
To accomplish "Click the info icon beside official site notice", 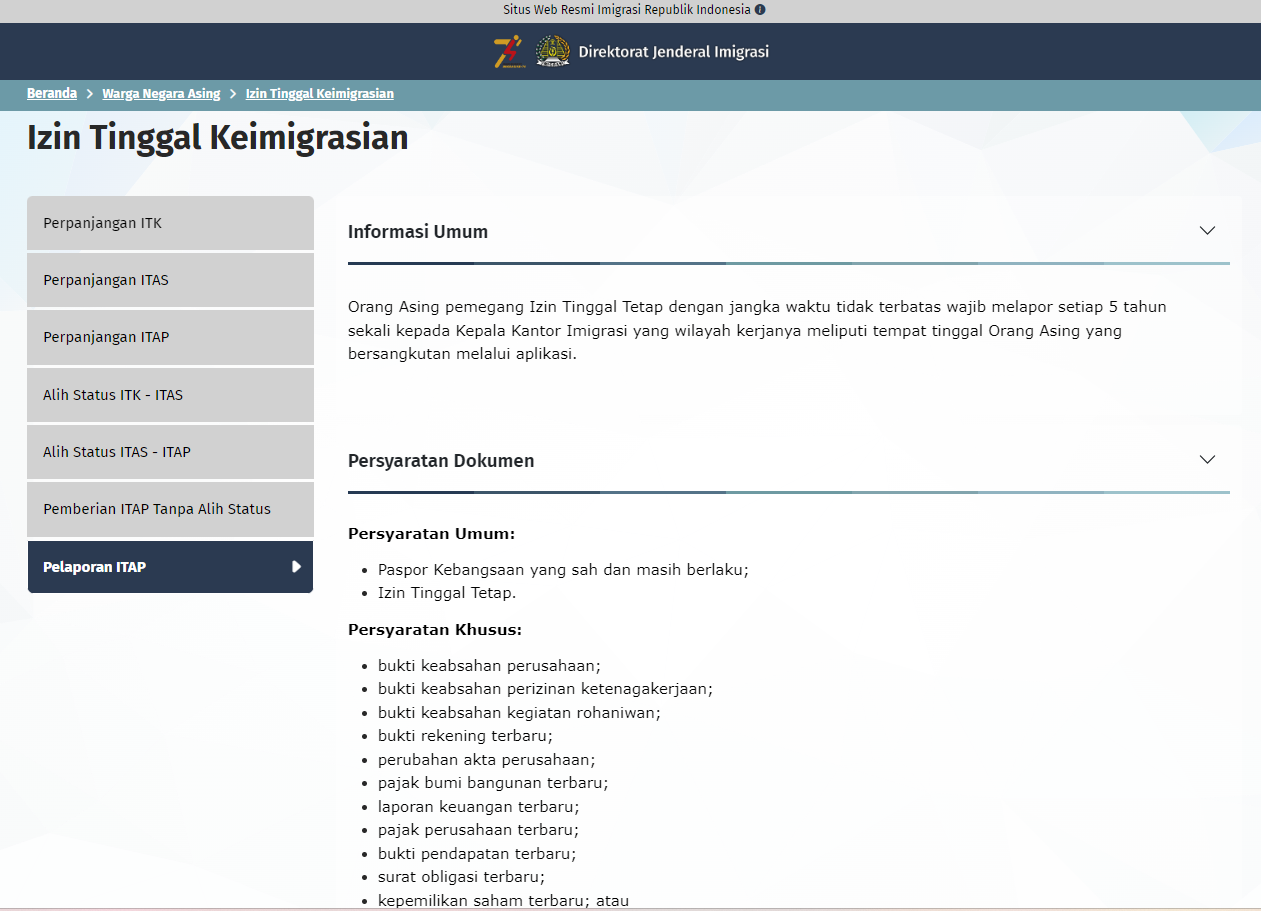I will (760, 10).
